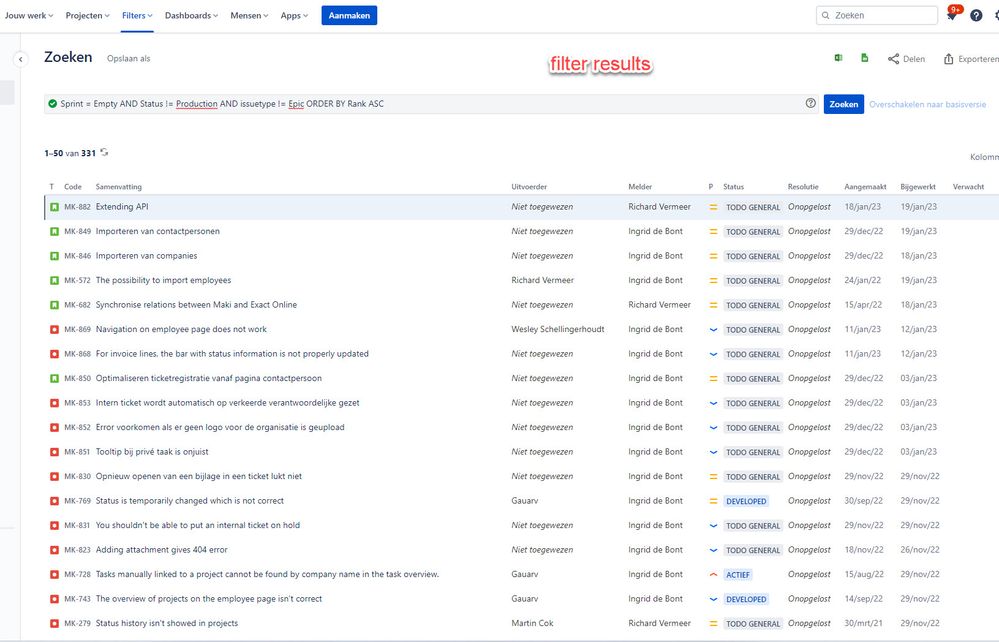This screenshot has width=999, height=642.
Task: Open the Apps menu
Action: point(292,15)
